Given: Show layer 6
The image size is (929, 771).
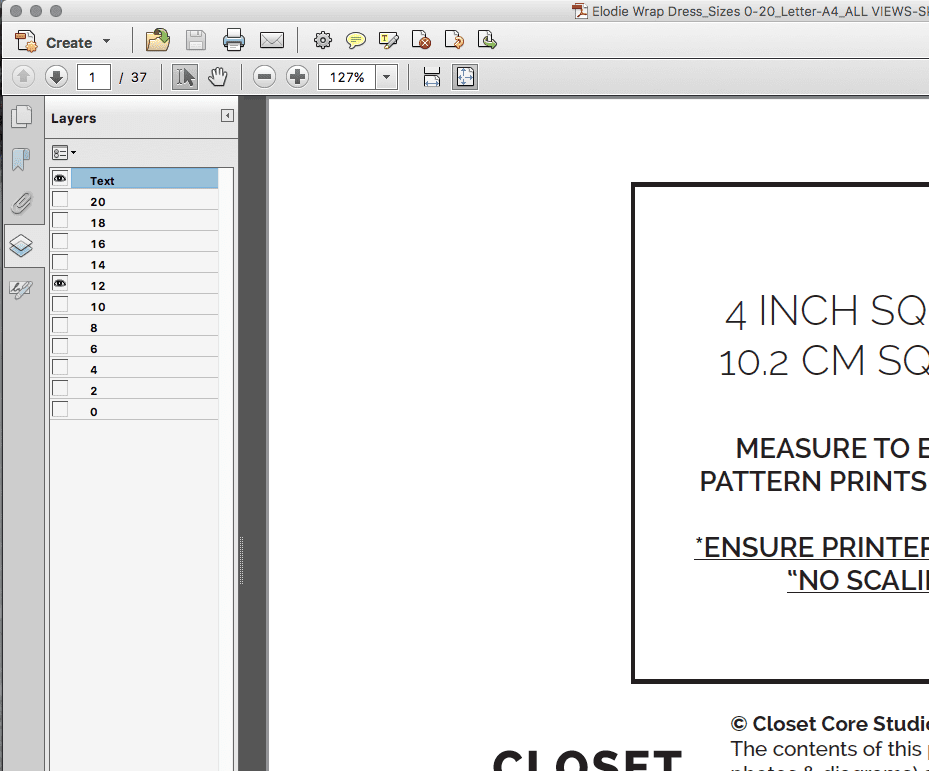Looking at the screenshot, I should pos(60,346).
